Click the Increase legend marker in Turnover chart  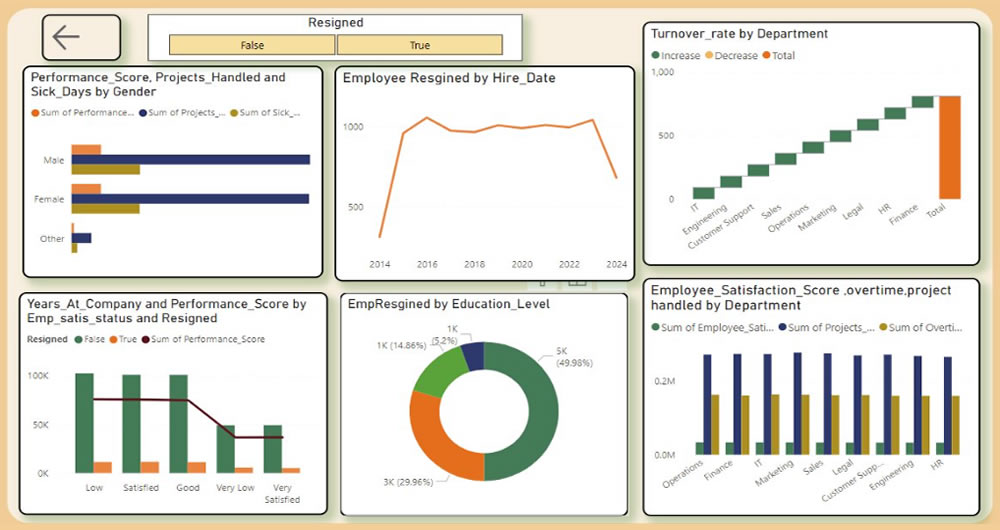click(x=656, y=56)
